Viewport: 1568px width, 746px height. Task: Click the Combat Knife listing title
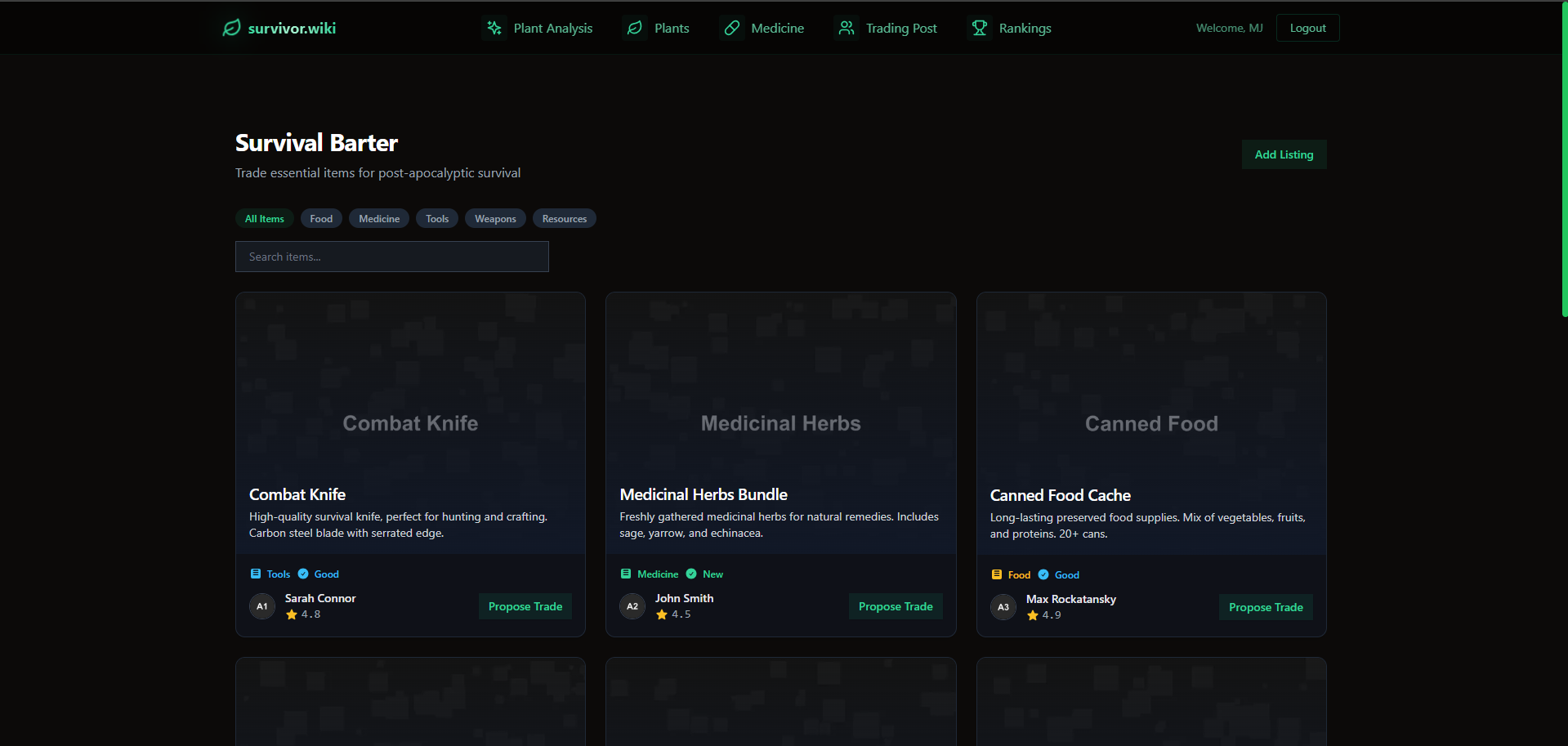coord(297,494)
